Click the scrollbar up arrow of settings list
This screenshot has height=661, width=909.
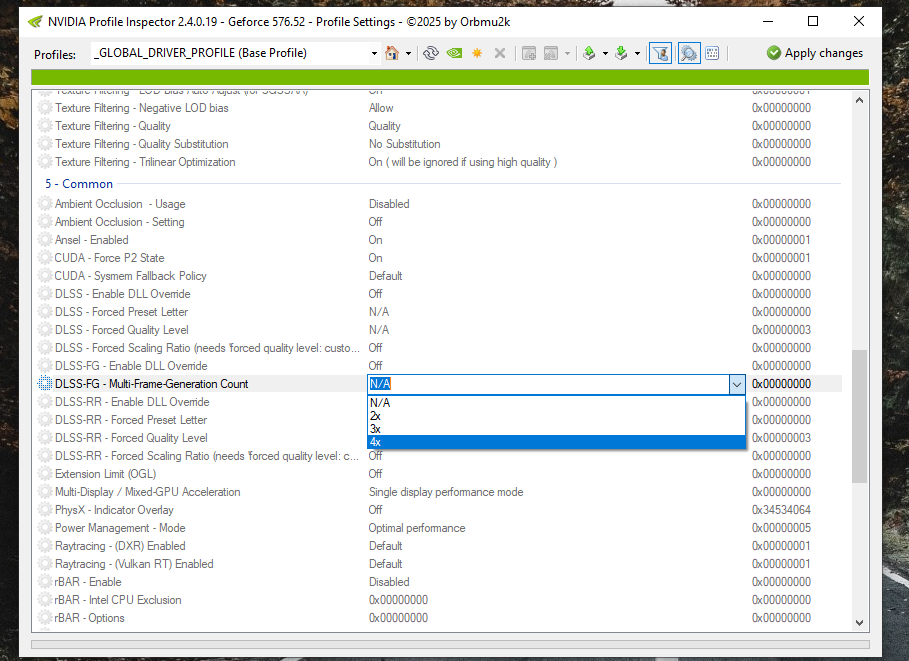click(860, 100)
